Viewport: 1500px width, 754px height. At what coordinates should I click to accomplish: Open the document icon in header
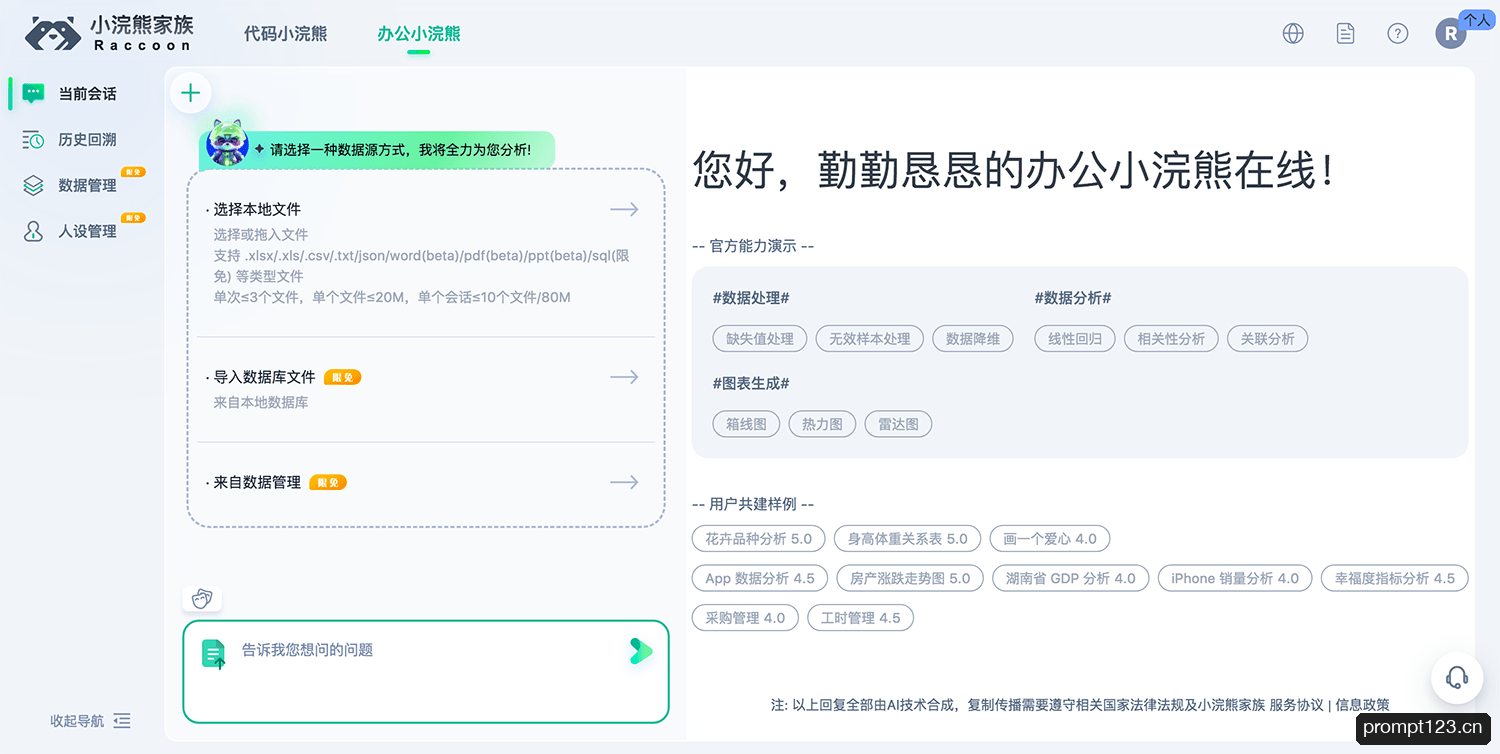coord(1346,33)
